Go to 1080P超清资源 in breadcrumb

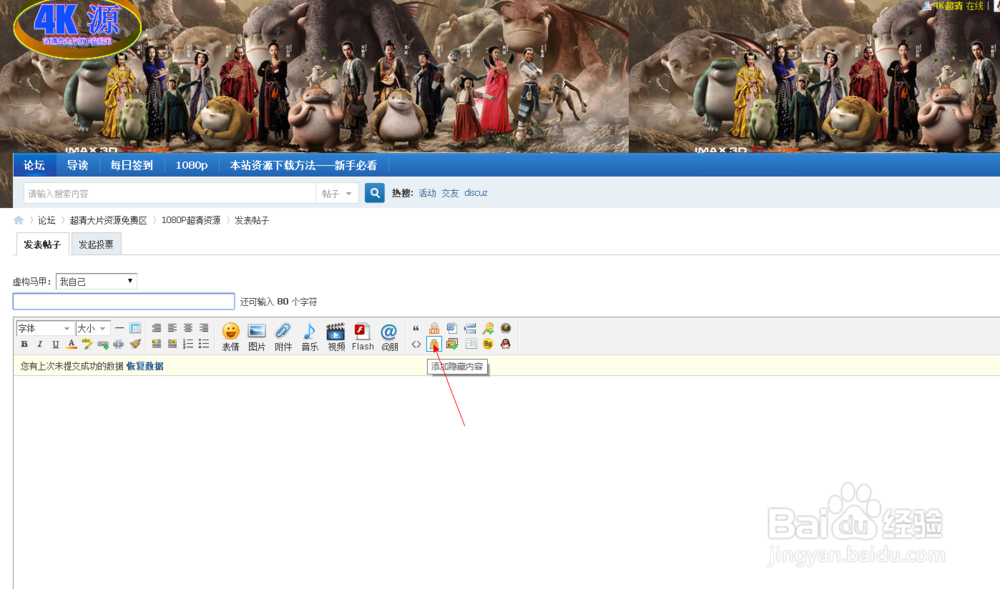(191, 220)
